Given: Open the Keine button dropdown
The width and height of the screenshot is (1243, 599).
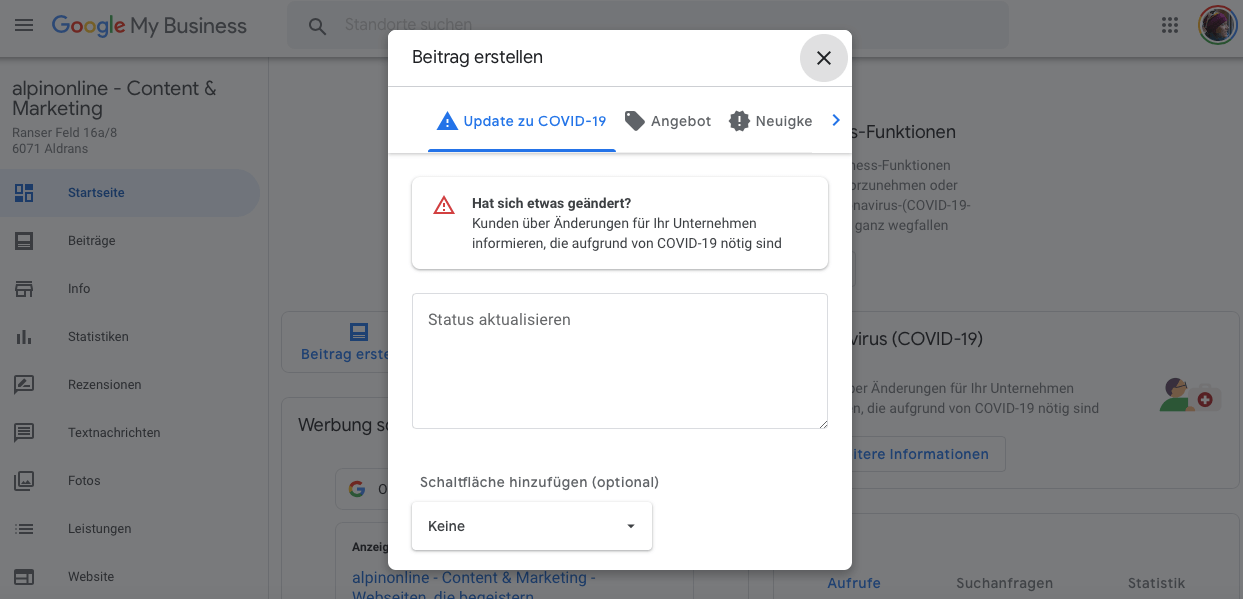Looking at the screenshot, I should [x=532, y=526].
